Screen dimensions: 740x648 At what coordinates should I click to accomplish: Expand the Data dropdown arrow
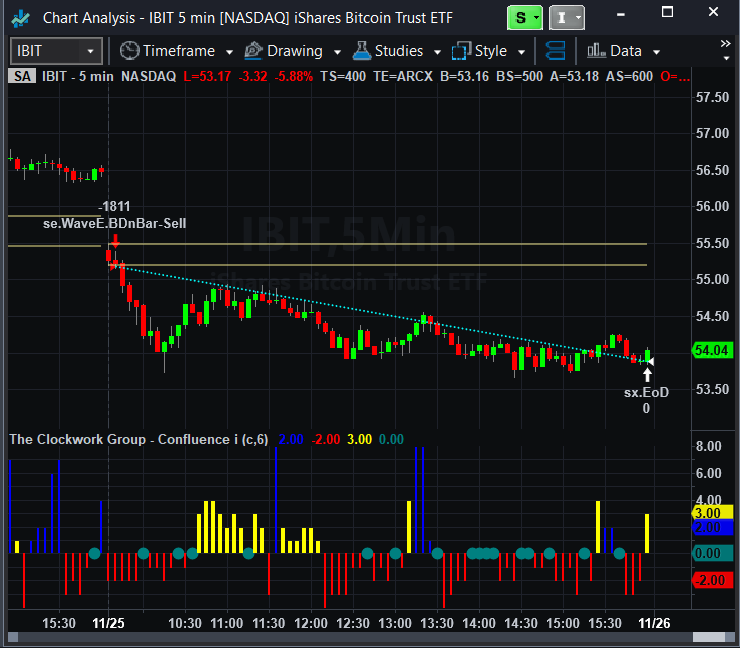(656, 52)
